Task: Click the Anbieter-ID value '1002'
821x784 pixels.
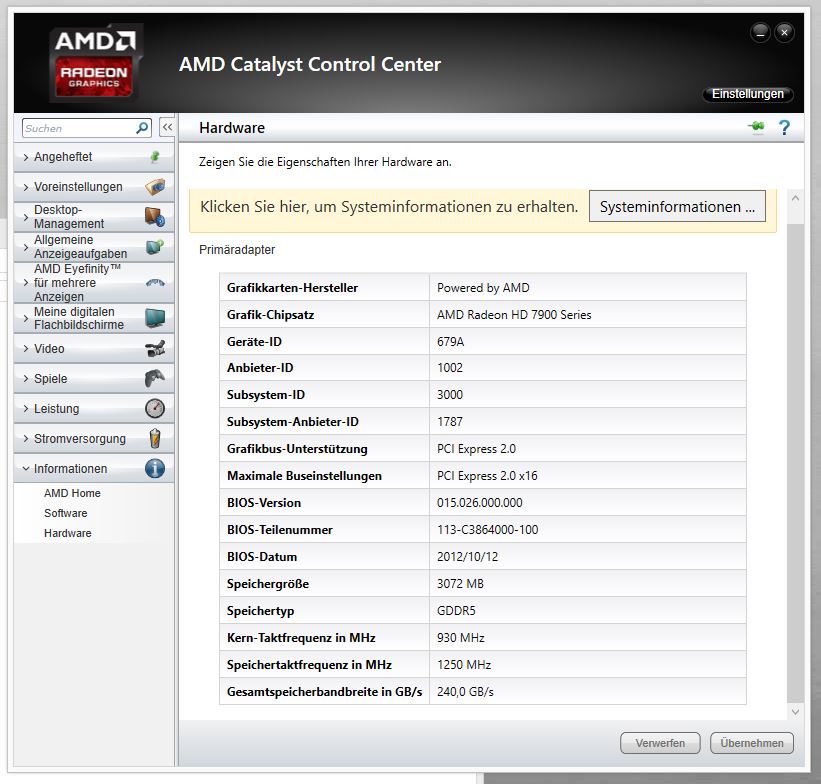Action: (x=450, y=368)
